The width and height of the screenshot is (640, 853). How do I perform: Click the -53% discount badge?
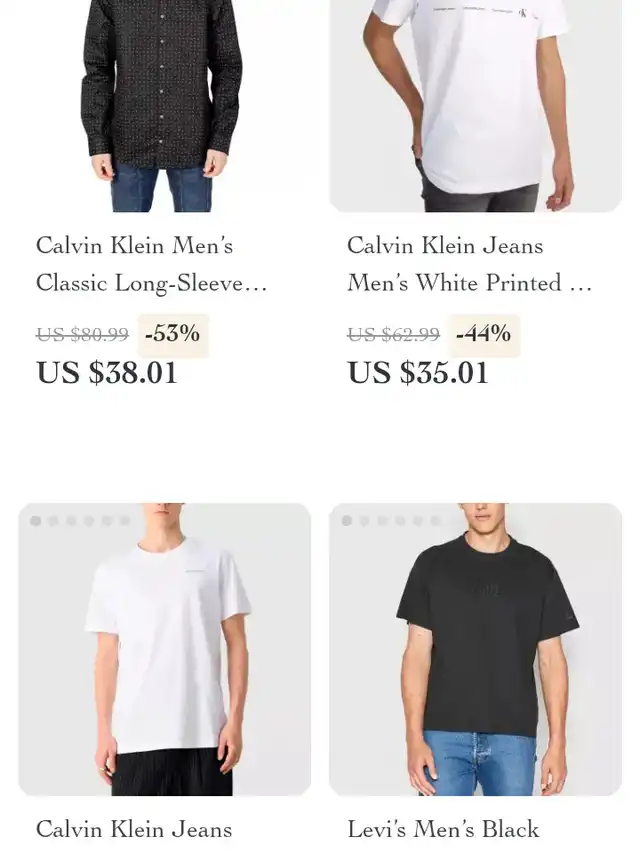(x=173, y=334)
